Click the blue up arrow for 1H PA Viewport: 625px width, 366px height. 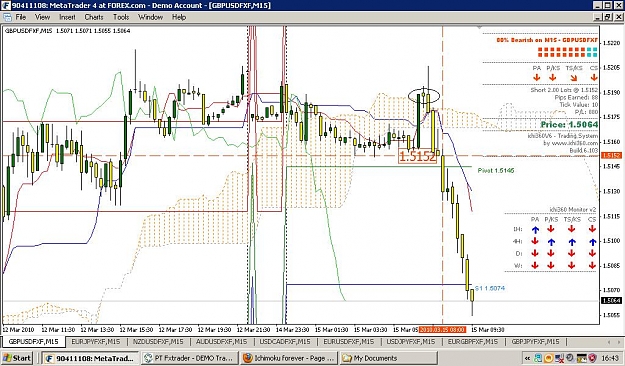click(535, 229)
